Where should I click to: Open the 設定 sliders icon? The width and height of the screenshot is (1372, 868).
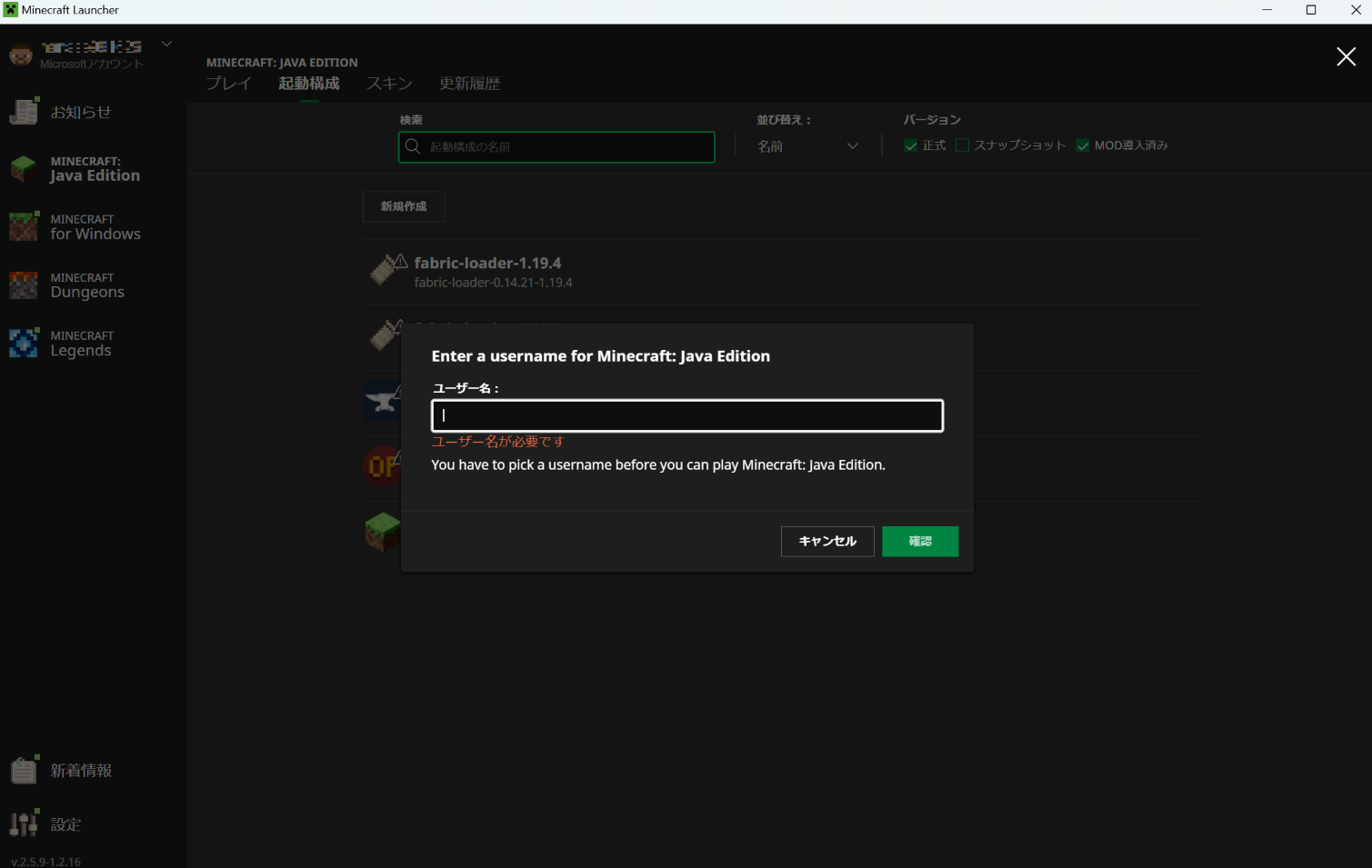tap(25, 823)
